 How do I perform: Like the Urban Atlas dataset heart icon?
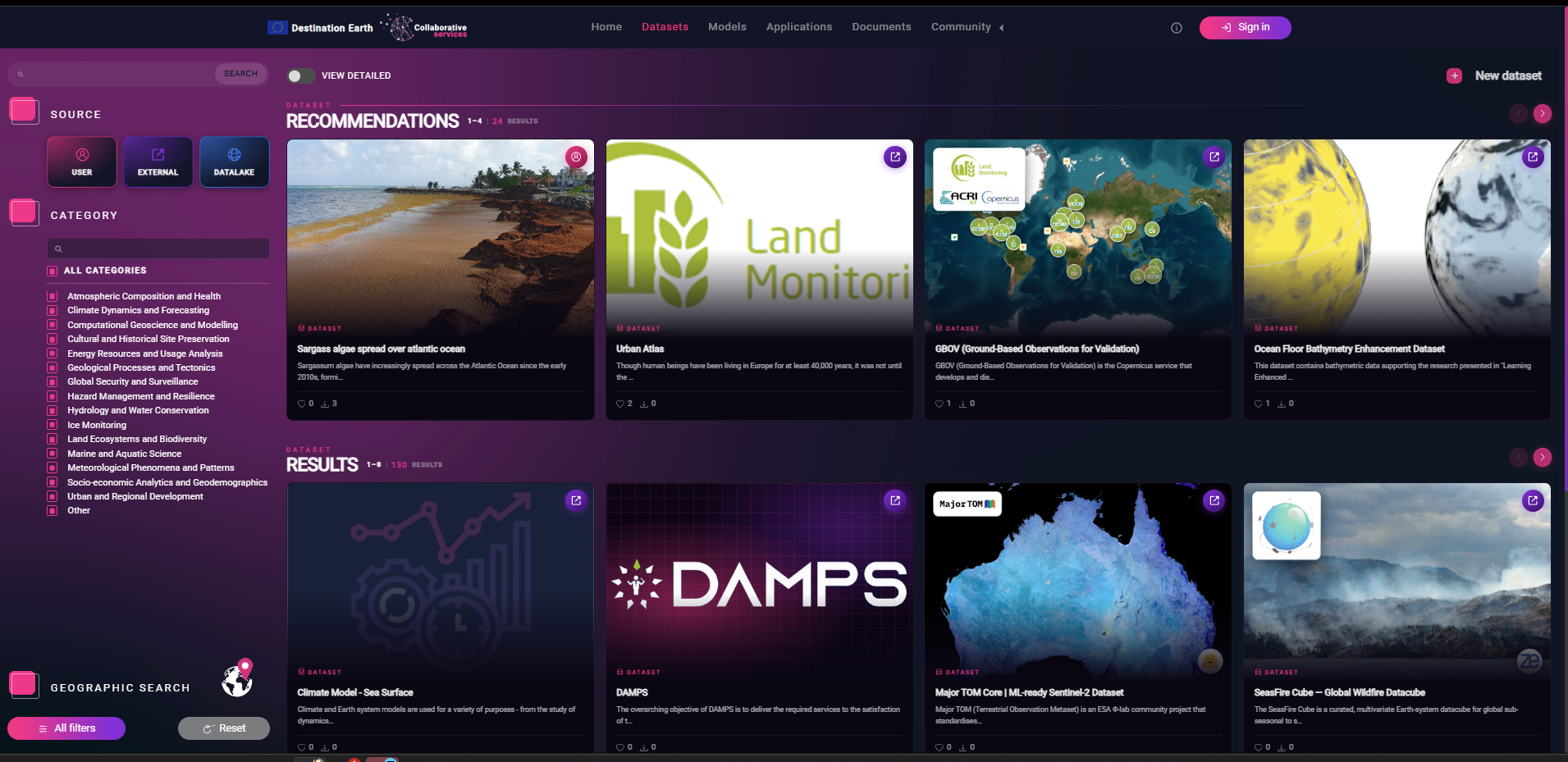[x=620, y=404]
